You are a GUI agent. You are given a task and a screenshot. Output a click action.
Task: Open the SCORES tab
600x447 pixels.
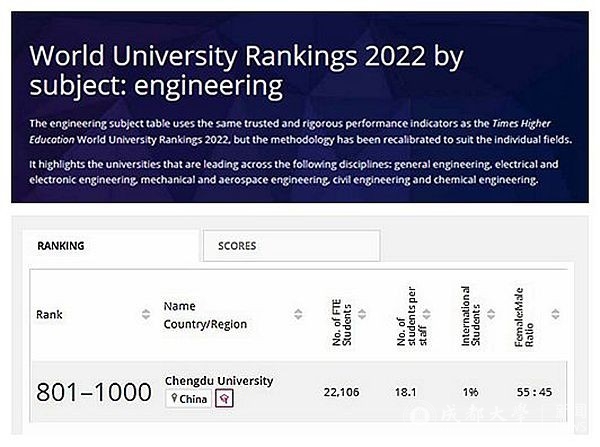[292, 246]
